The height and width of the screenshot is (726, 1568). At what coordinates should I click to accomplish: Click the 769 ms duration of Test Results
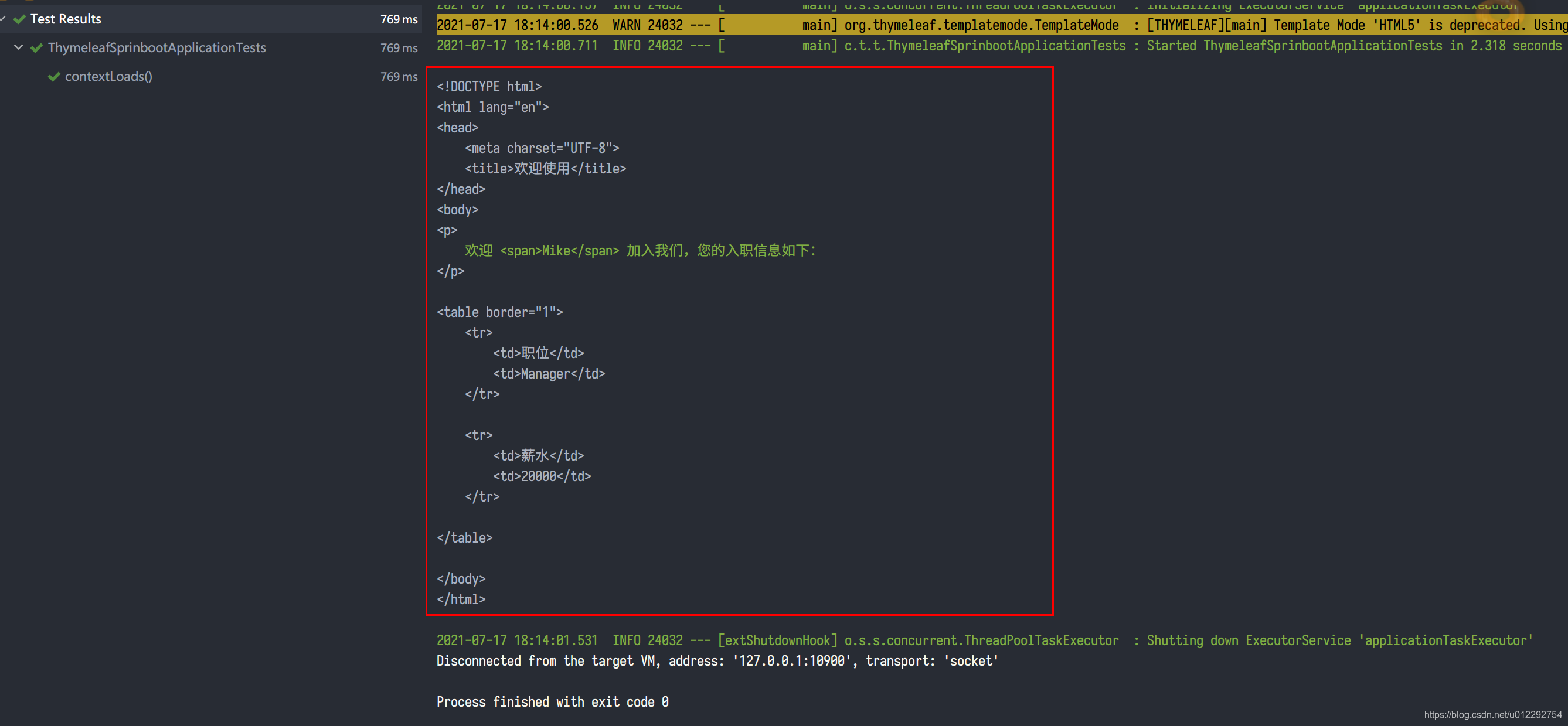click(x=399, y=19)
